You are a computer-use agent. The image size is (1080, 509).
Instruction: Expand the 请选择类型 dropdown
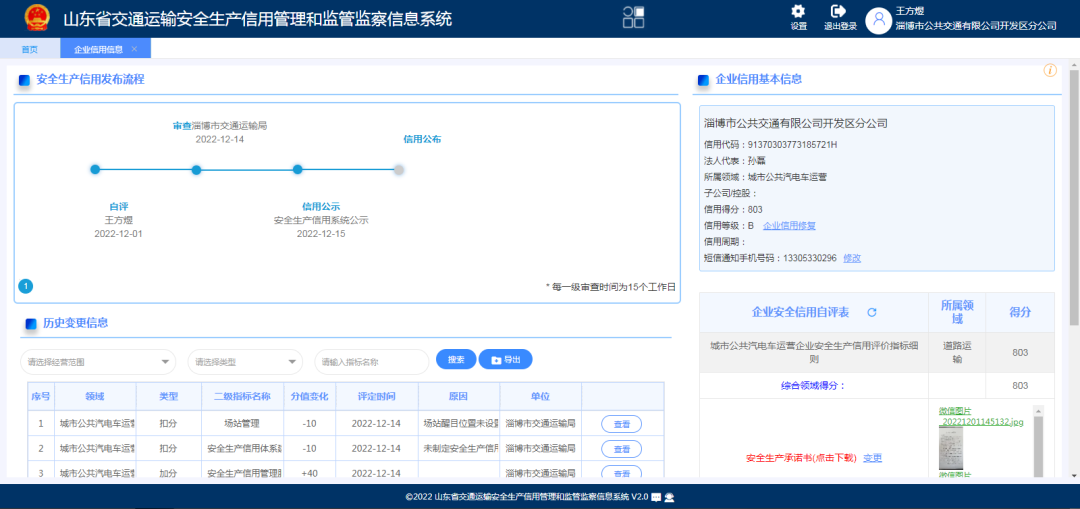click(292, 362)
